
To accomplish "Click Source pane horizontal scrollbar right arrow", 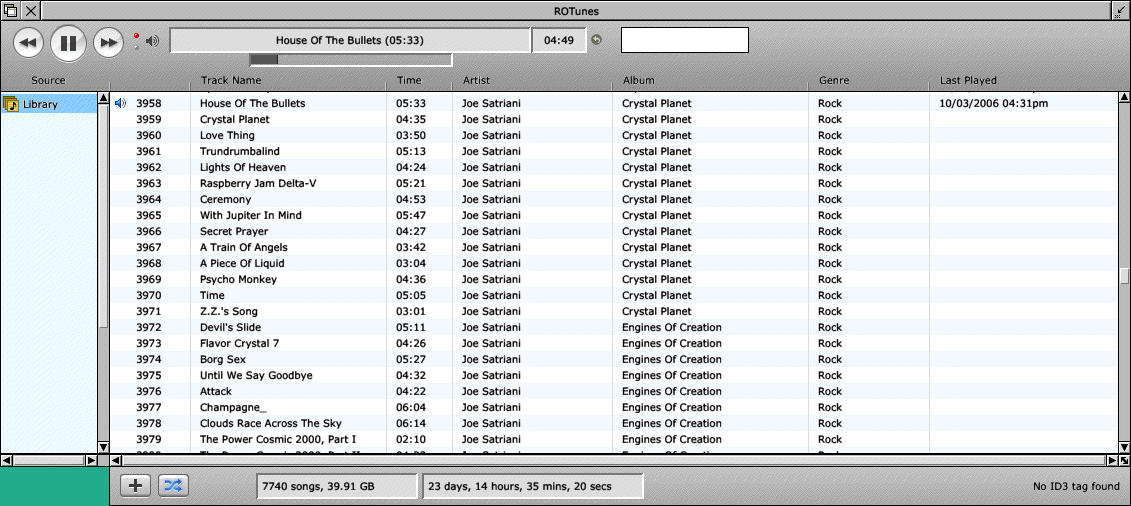I will (x=92, y=460).
